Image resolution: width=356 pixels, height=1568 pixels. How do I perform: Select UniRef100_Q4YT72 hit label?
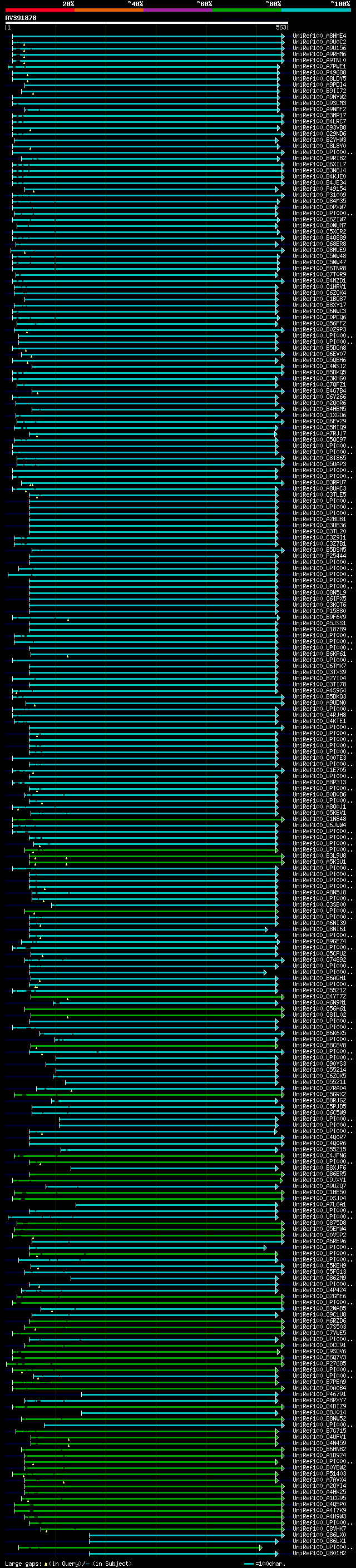click(x=319, y=996)
